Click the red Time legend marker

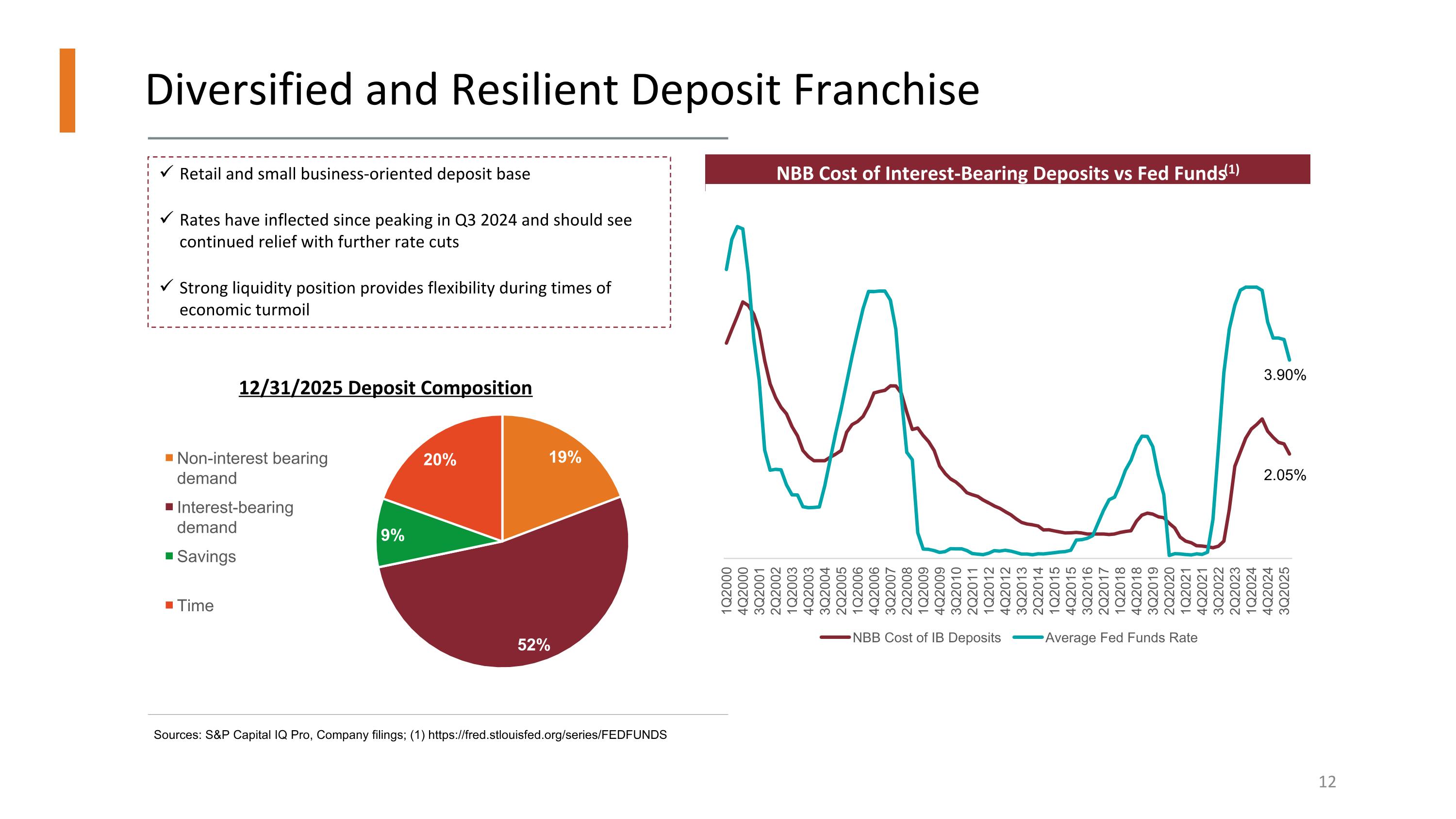[169, 605]
